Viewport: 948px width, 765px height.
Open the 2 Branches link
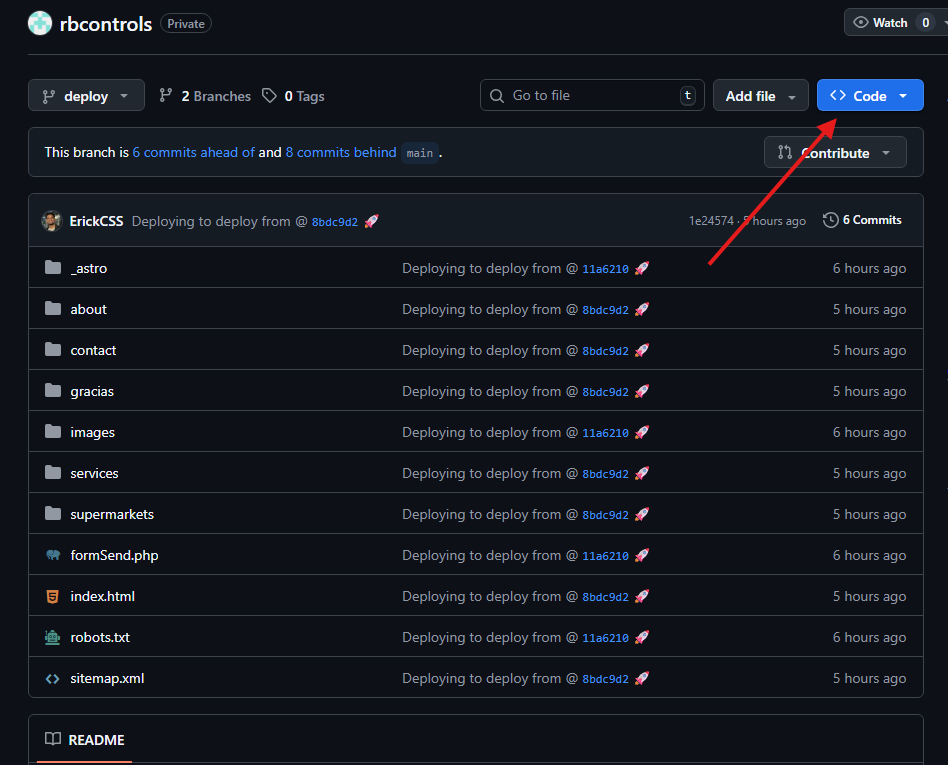[205, 96]
